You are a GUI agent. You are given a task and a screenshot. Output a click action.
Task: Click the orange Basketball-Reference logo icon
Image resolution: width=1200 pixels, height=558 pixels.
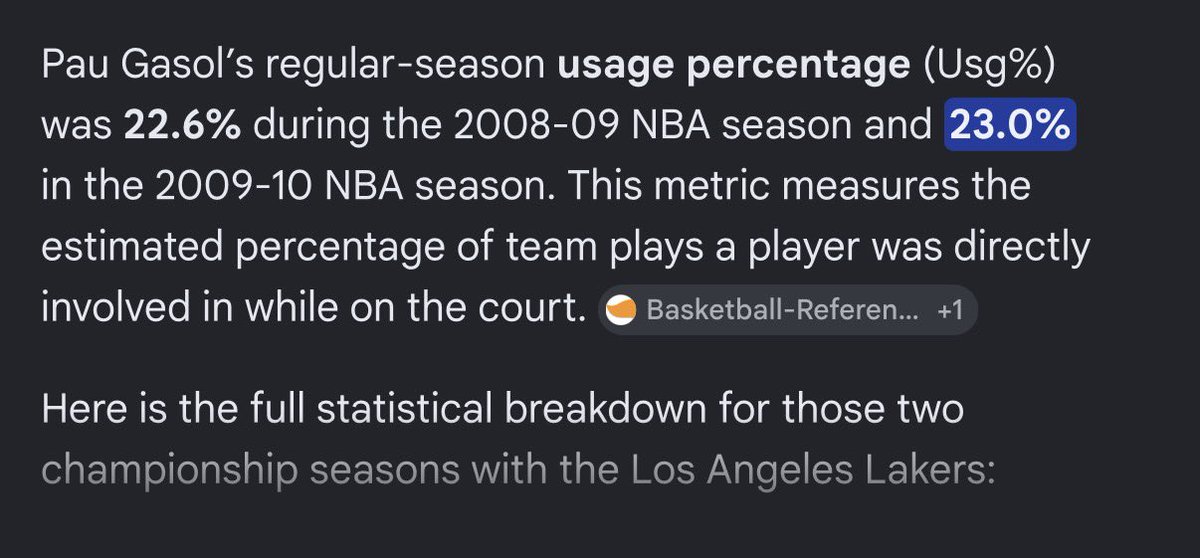[622, 311]
